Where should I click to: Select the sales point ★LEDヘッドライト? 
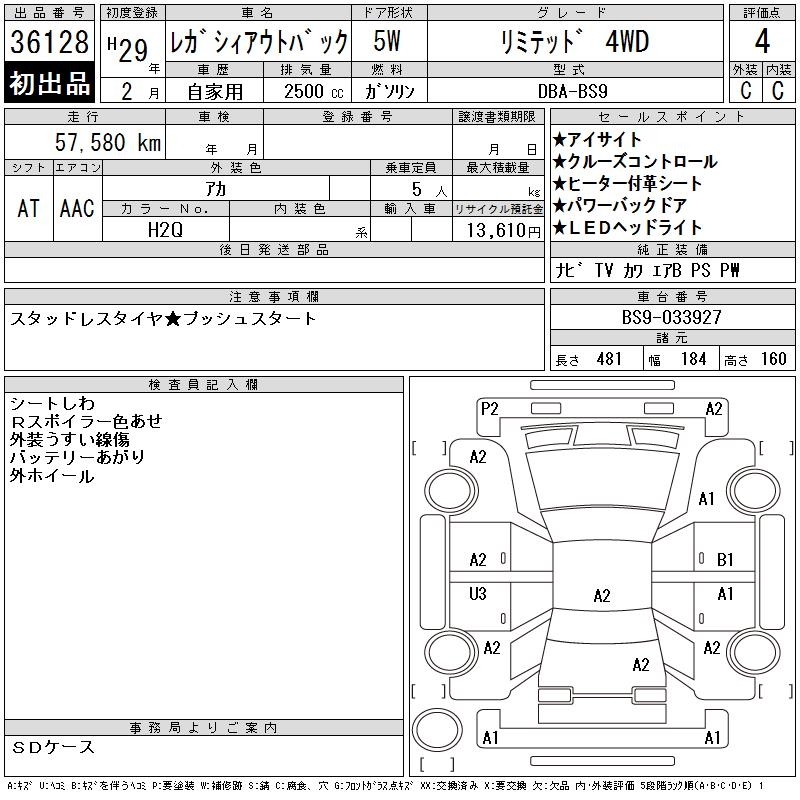point(628,227)
